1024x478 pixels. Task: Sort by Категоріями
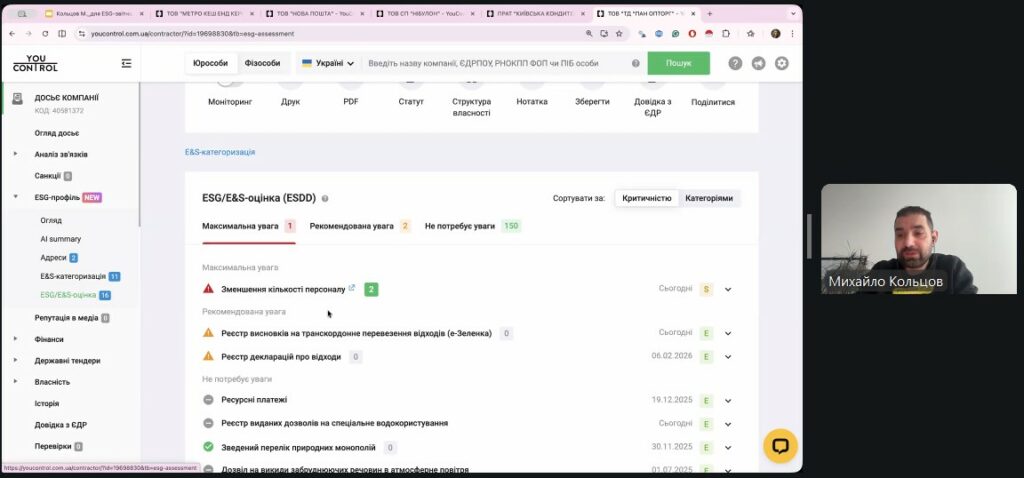pos(708,198)
